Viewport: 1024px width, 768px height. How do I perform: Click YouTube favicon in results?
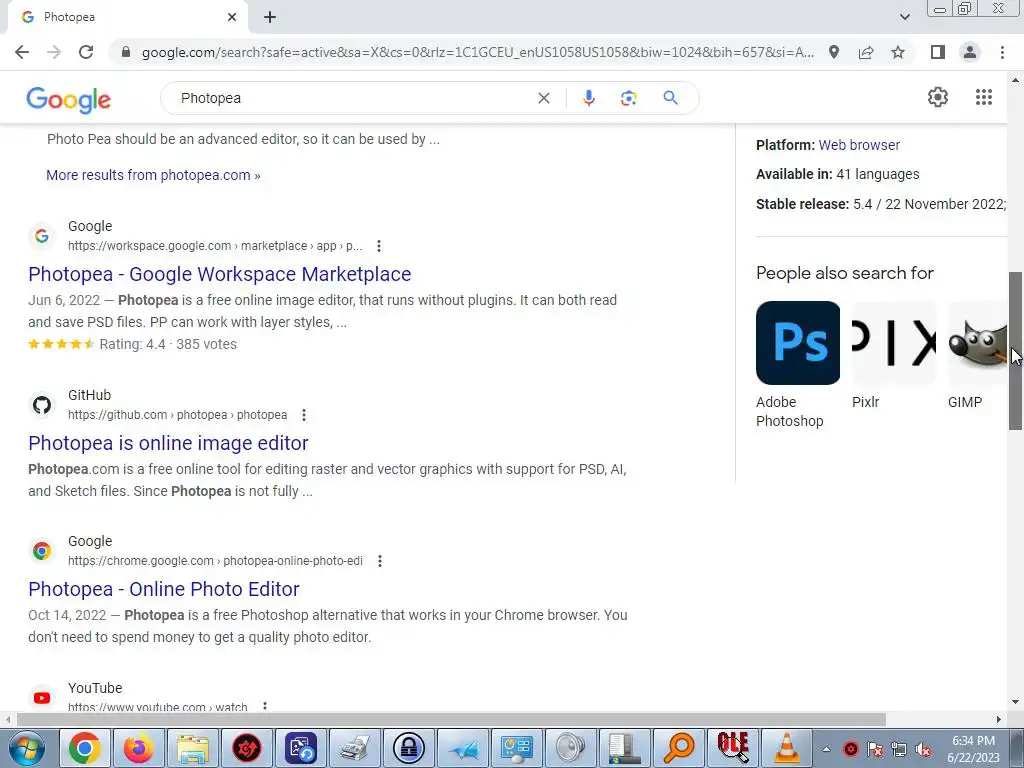(x=42, y=697)
